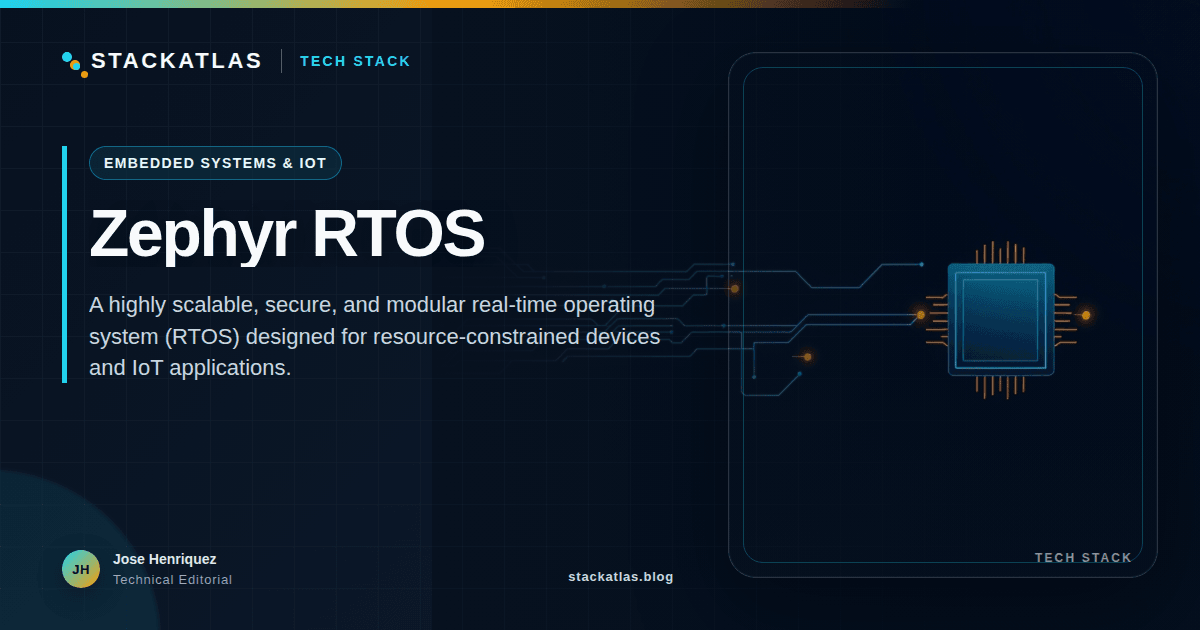Image resolution: width=1200 pixels, height=630 pixels.
Task: Click the author name Jose Henriquez
Action: [165, 559]
